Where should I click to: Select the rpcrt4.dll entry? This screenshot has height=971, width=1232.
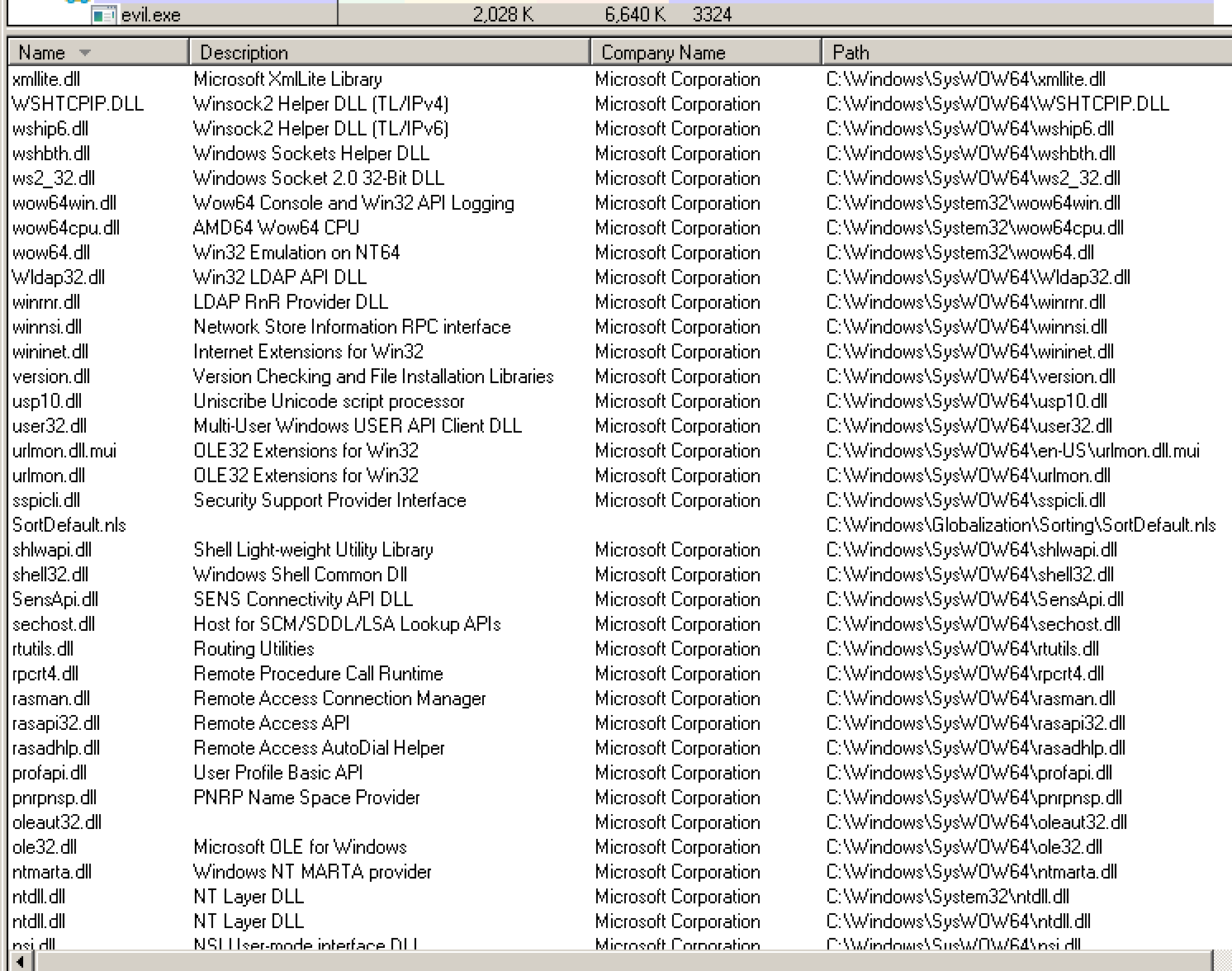click(45, 674)
